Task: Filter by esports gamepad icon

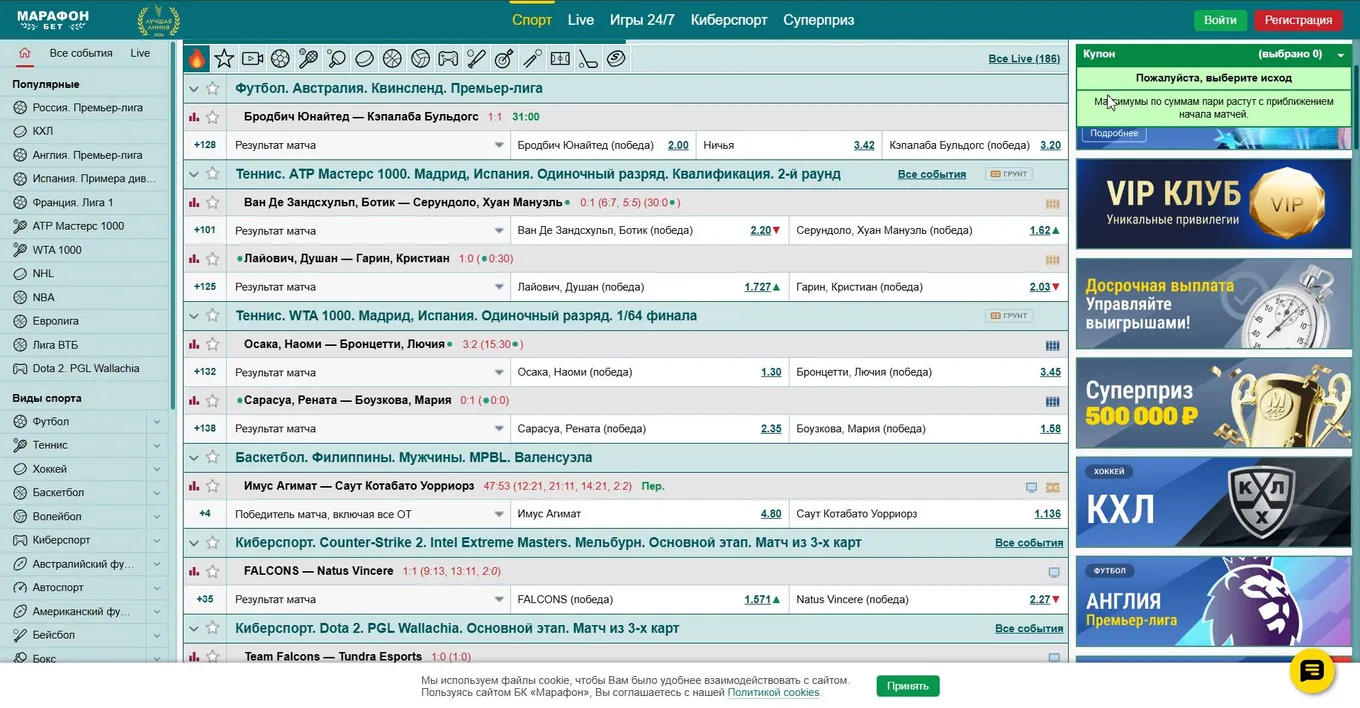Action: 449,59
